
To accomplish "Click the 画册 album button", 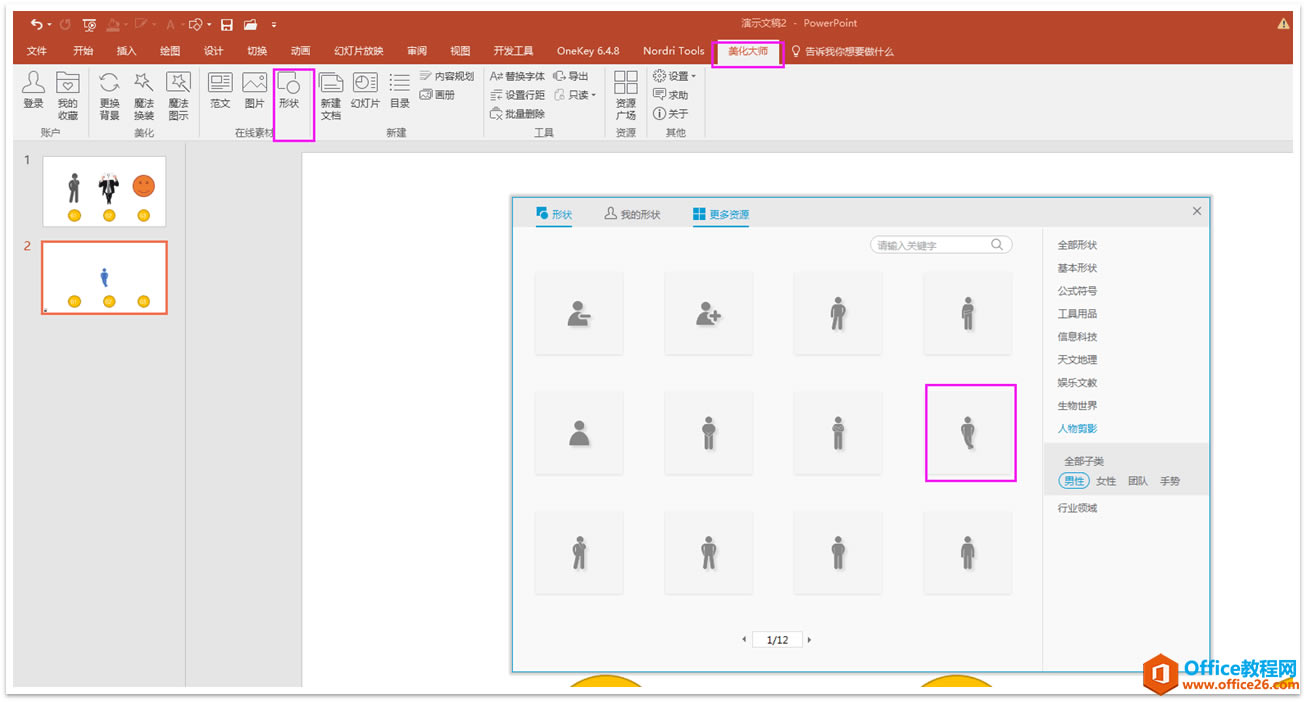I will pyautogui.click(x=437, y=95).
